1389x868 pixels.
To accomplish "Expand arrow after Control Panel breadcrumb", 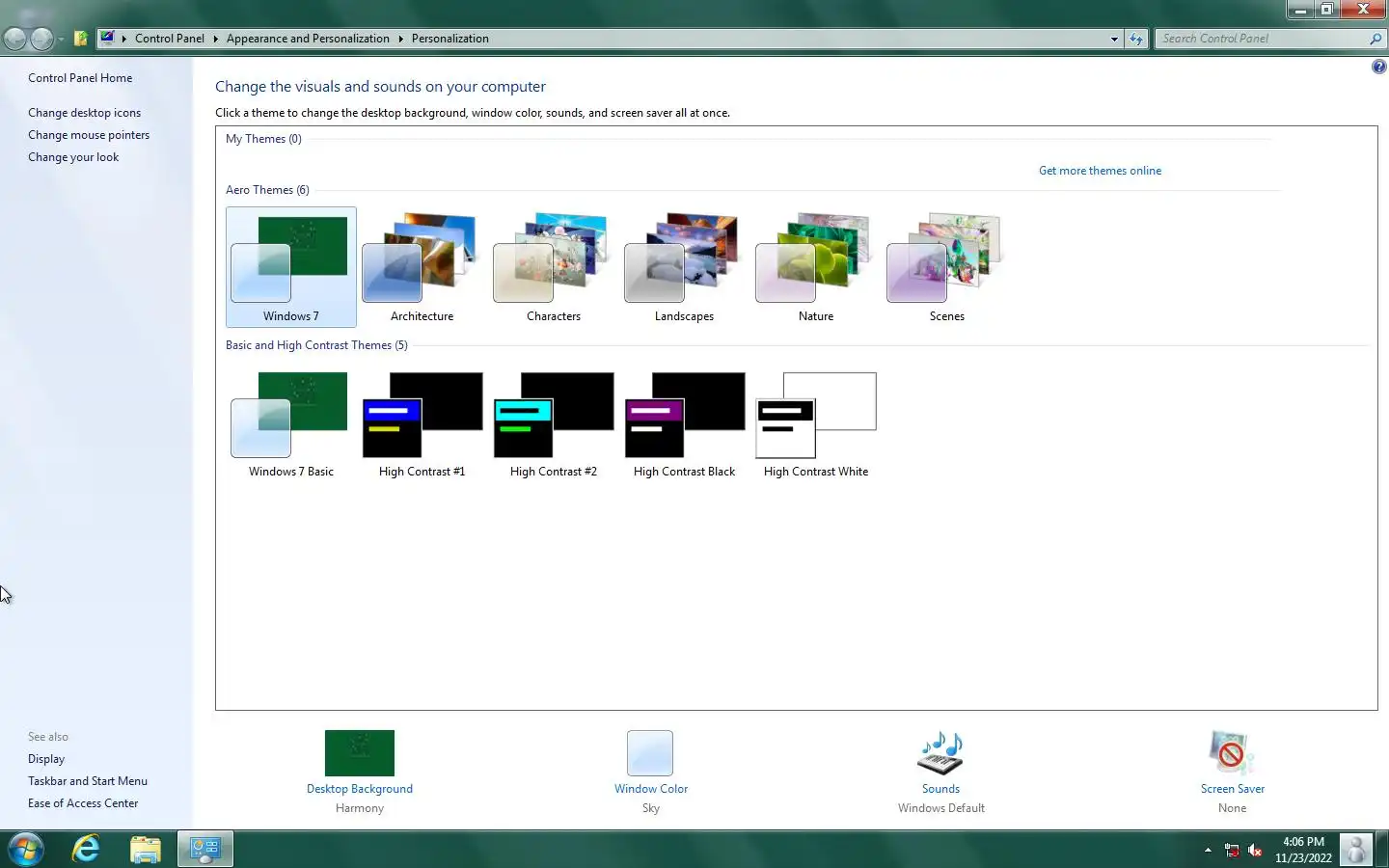I will [215, 39].
